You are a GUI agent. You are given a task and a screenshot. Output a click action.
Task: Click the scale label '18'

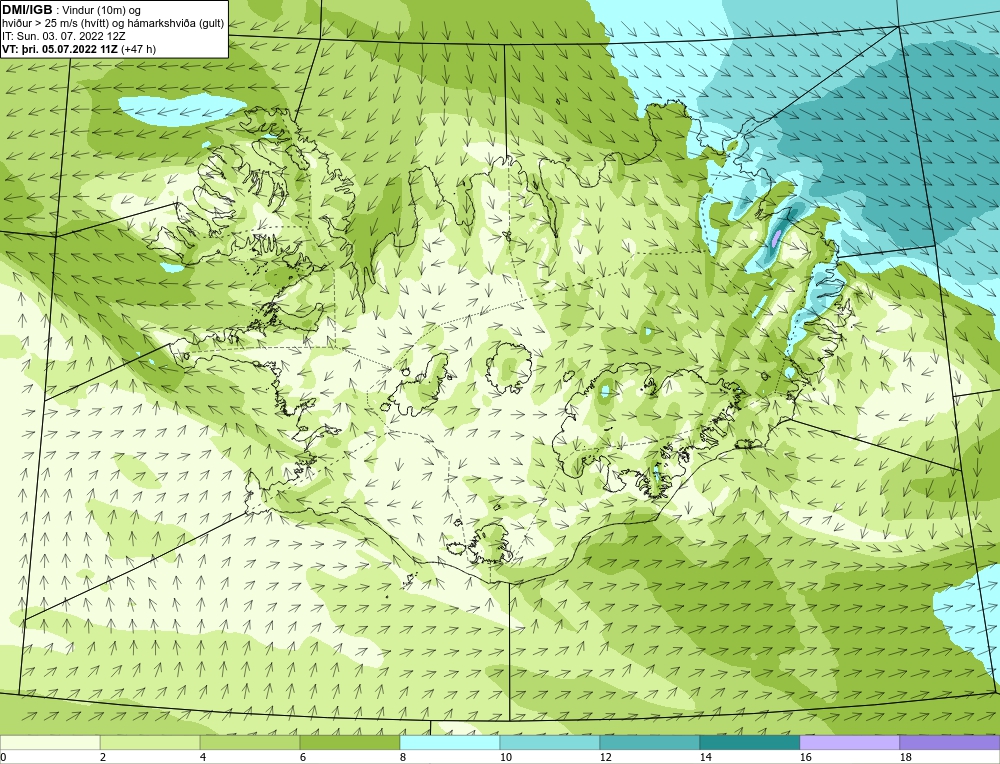point(906,757)
